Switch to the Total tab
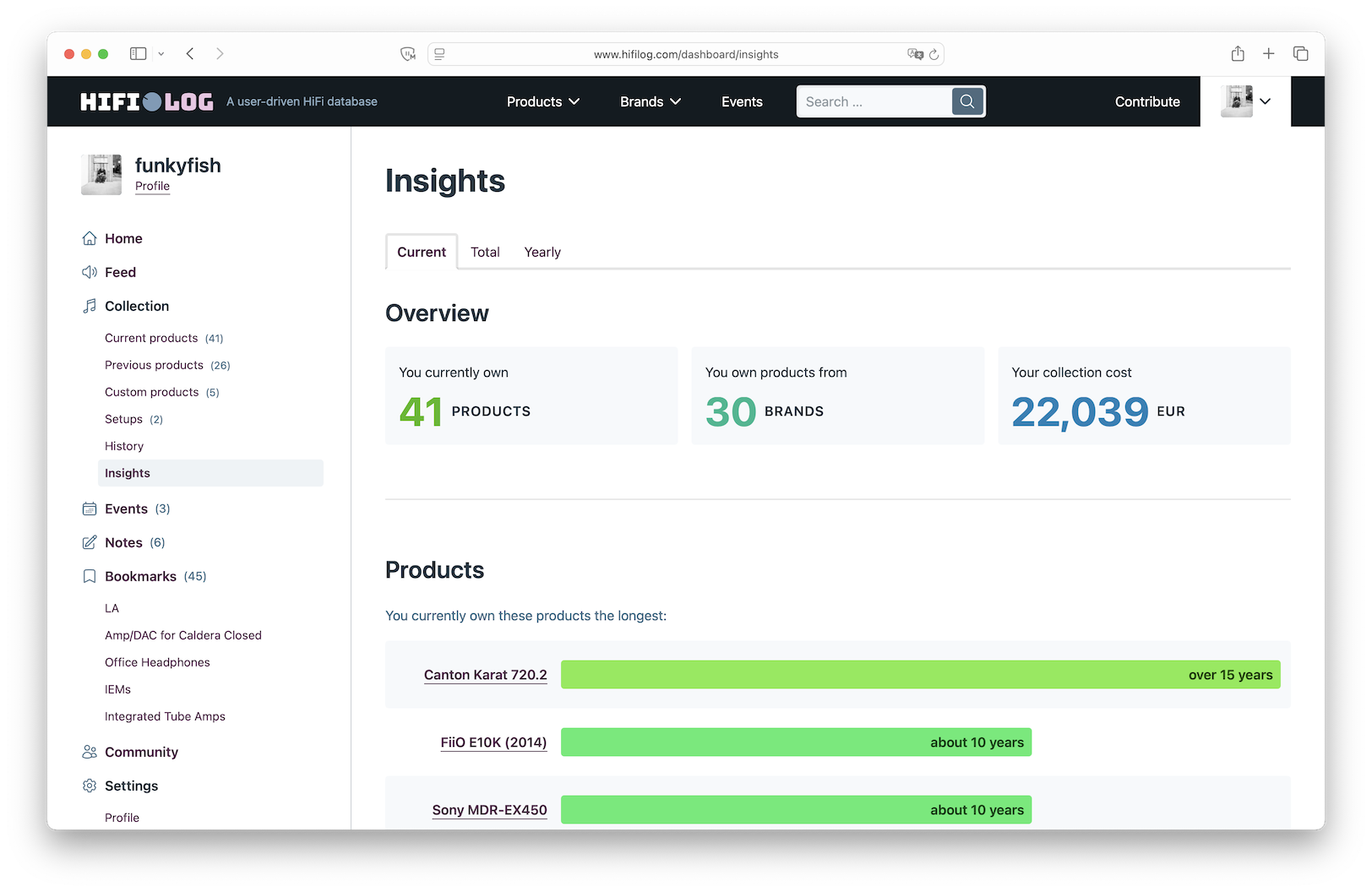 click(485, 252)
